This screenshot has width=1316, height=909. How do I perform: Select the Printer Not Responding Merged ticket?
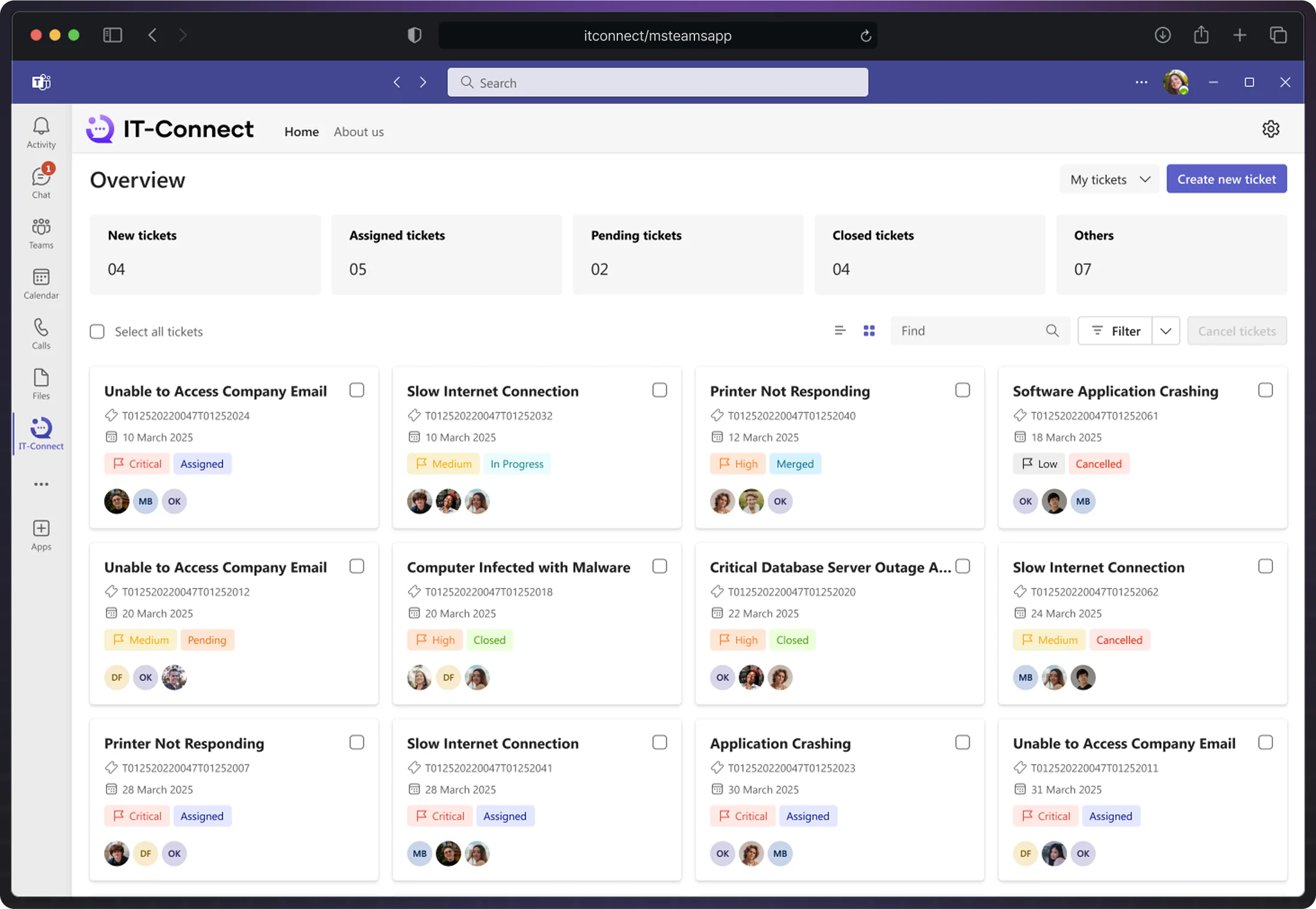pos(962,390)
